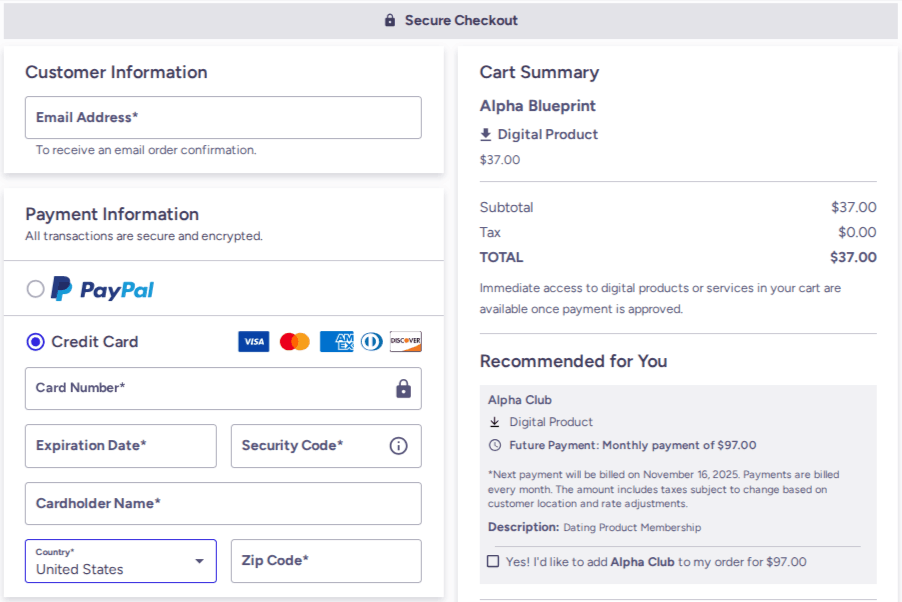The height and width of the screenshot is (602, 902).
Task: Click the Secure Checkout lock icon
Action: [x=390, y=20]
